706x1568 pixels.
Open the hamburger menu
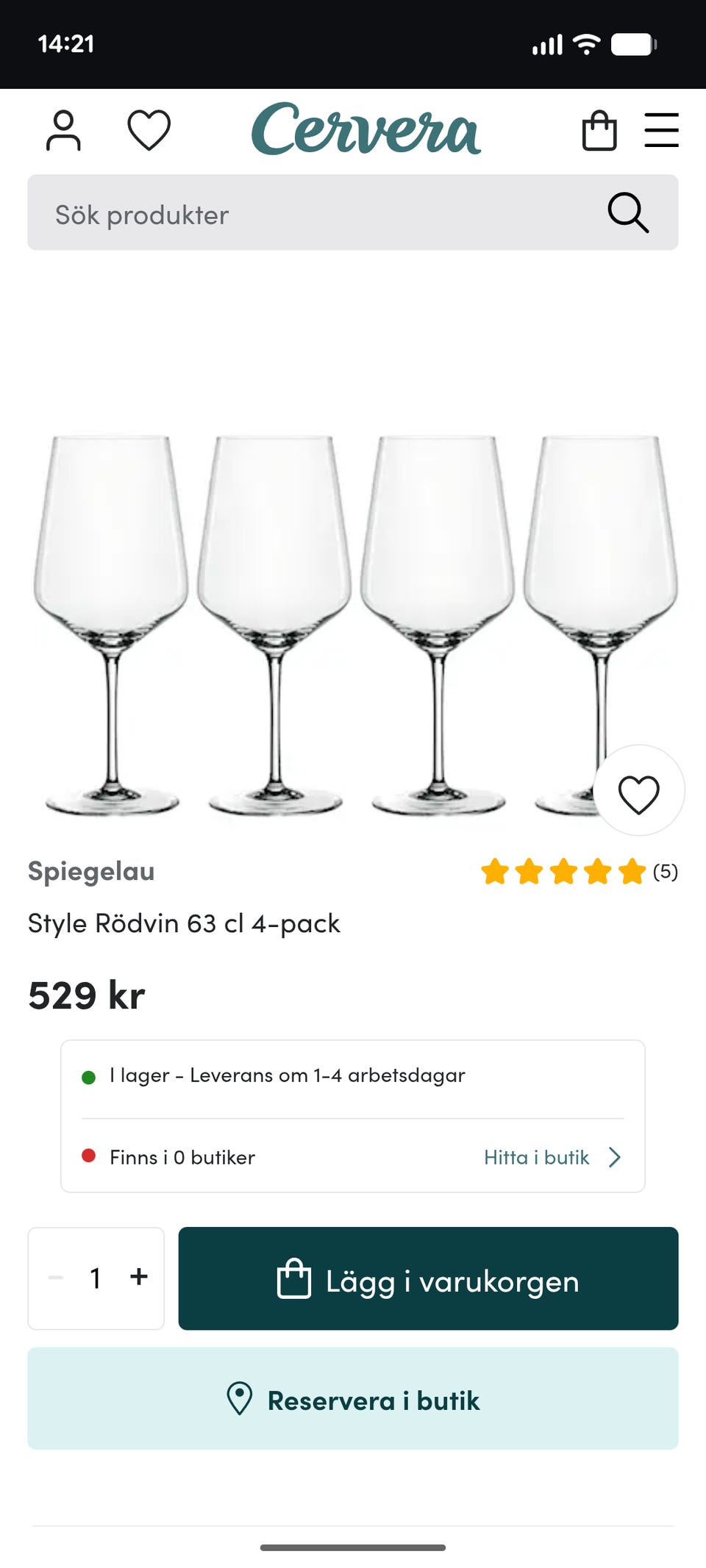tap(661, 130)
